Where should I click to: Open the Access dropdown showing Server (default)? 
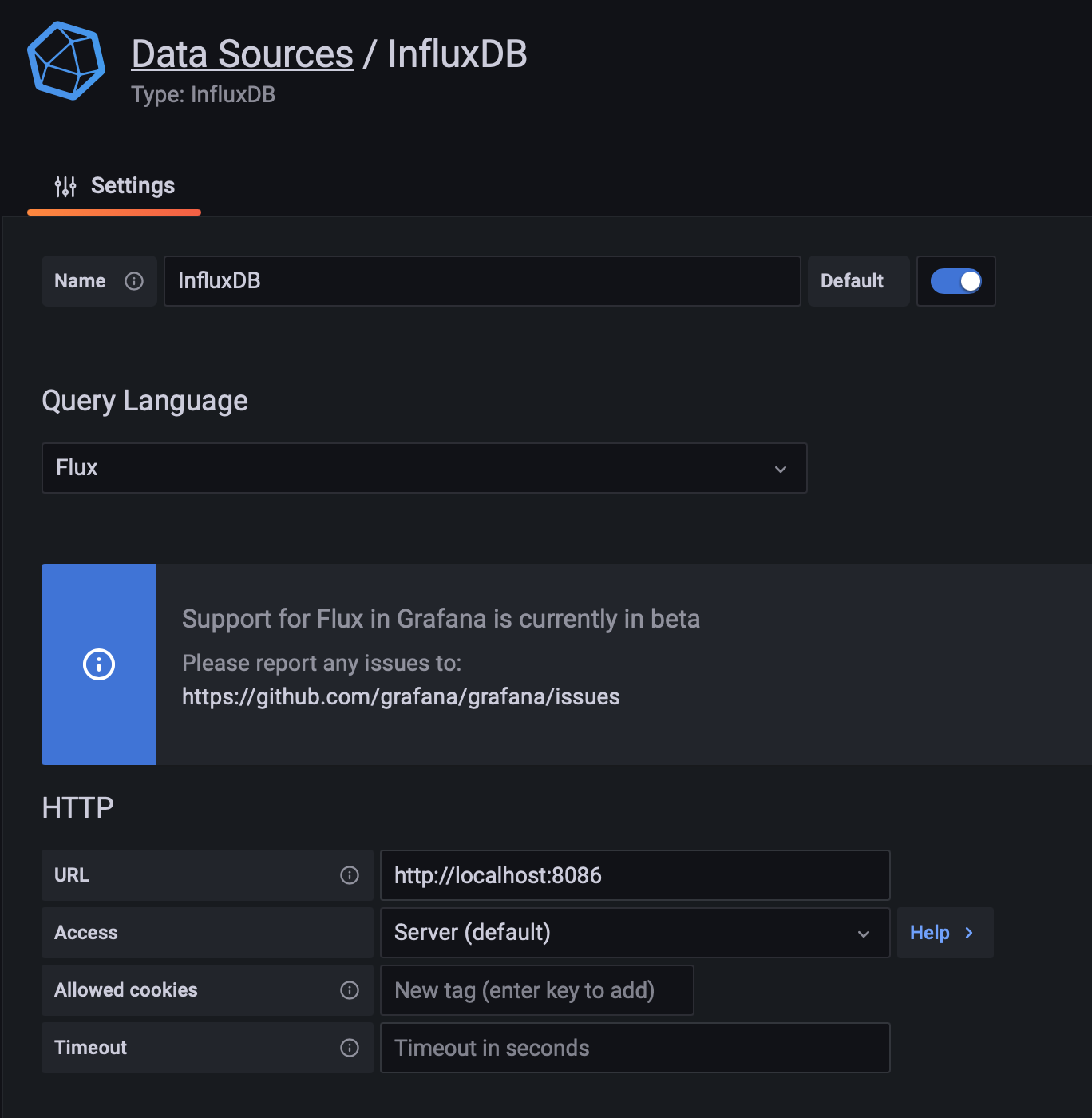(635, 932)
